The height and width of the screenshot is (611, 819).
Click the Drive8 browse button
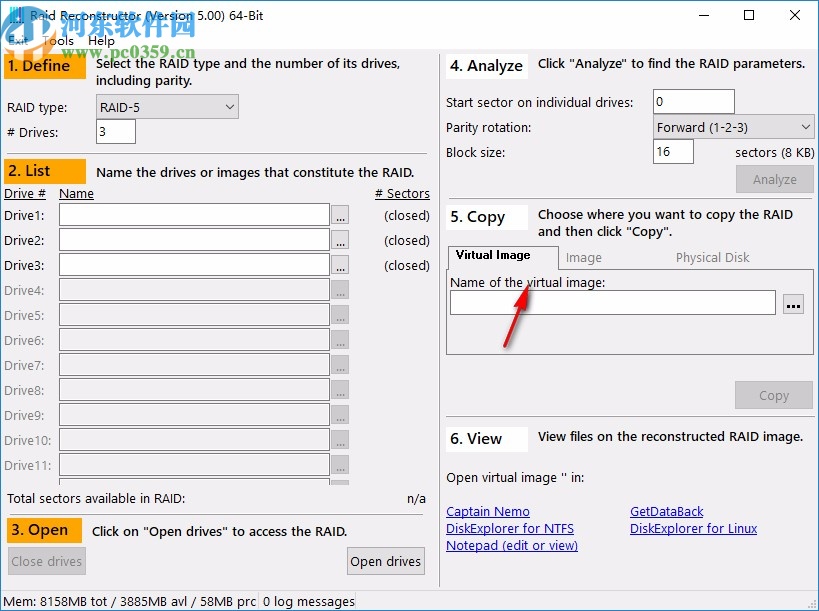pyautogui.click(x=340, y=391)
